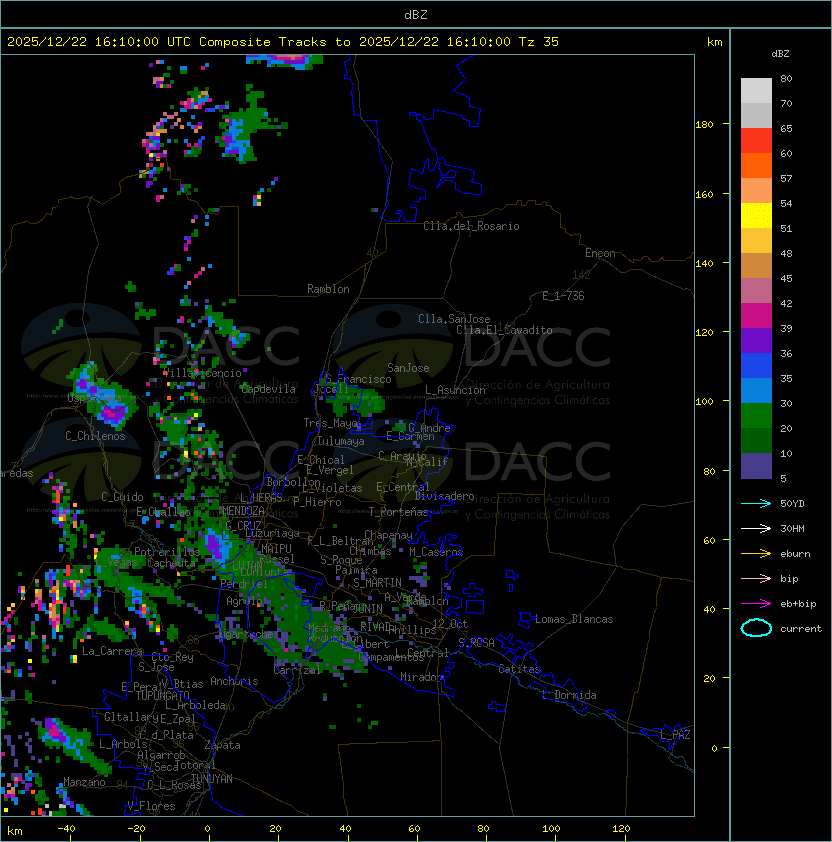Pick the slate purple 10–5 dBZ swatch

(756, 466)
